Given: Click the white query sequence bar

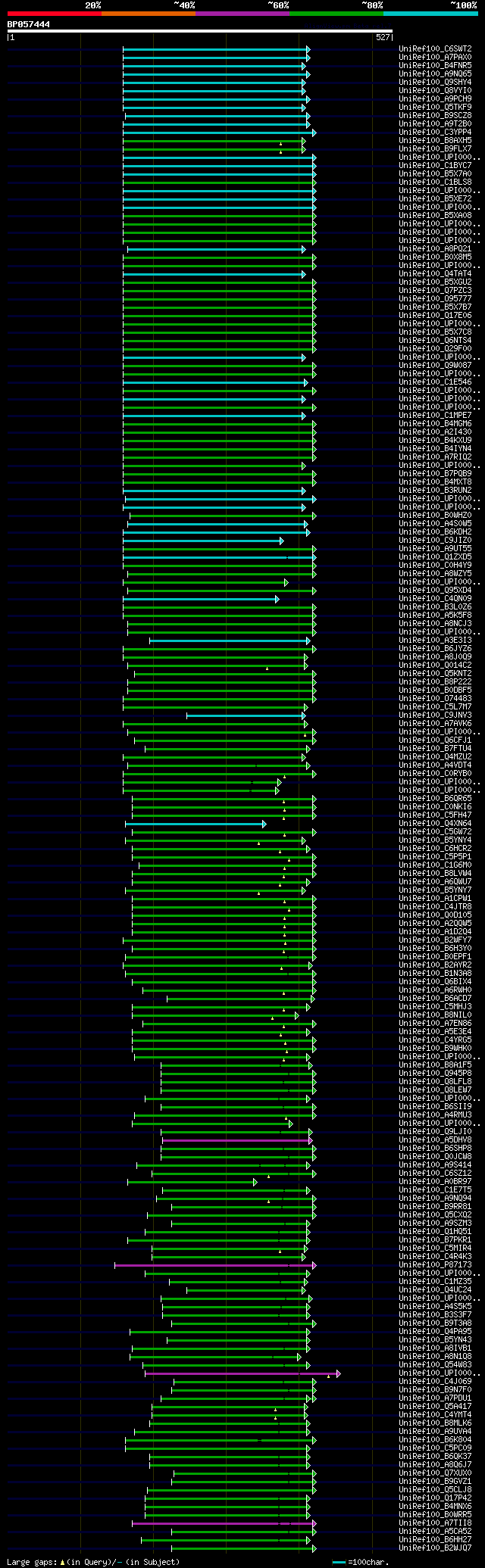Looking at the screenshot, I should 199,31.
